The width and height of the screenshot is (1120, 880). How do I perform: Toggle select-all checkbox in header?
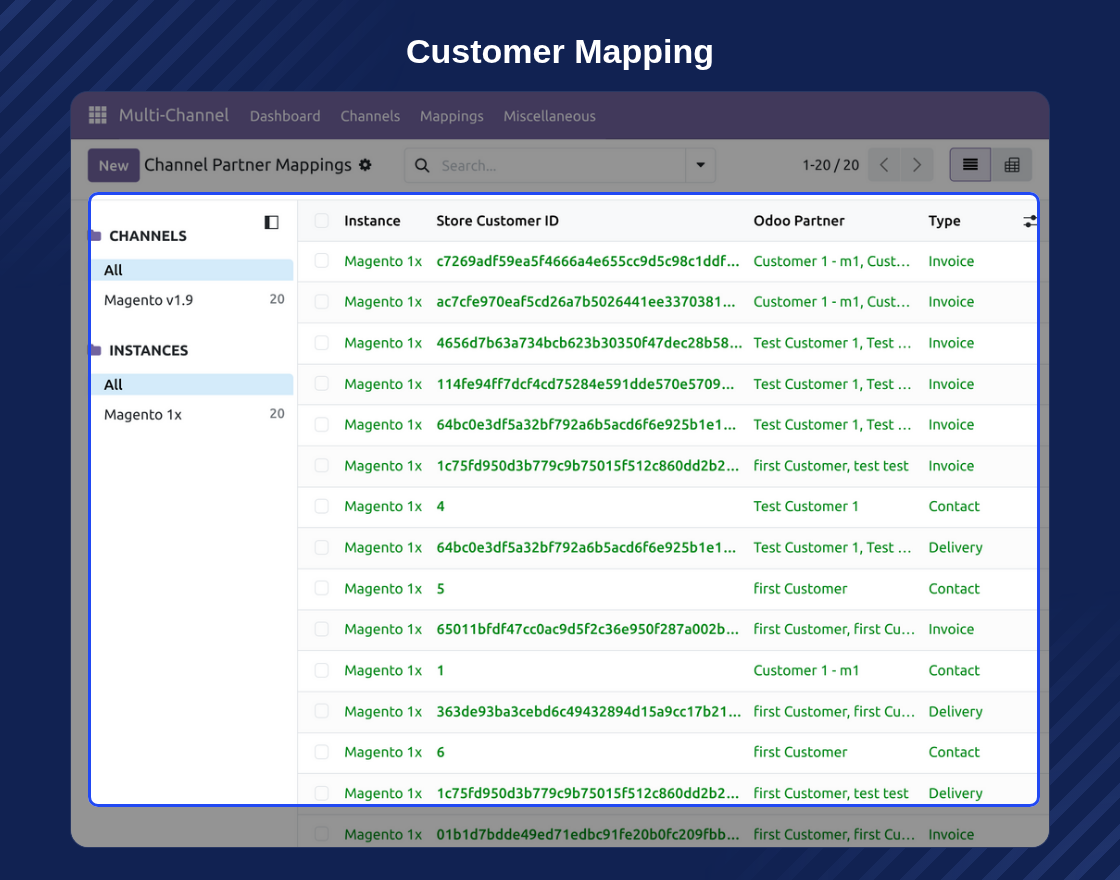[322, 221]
